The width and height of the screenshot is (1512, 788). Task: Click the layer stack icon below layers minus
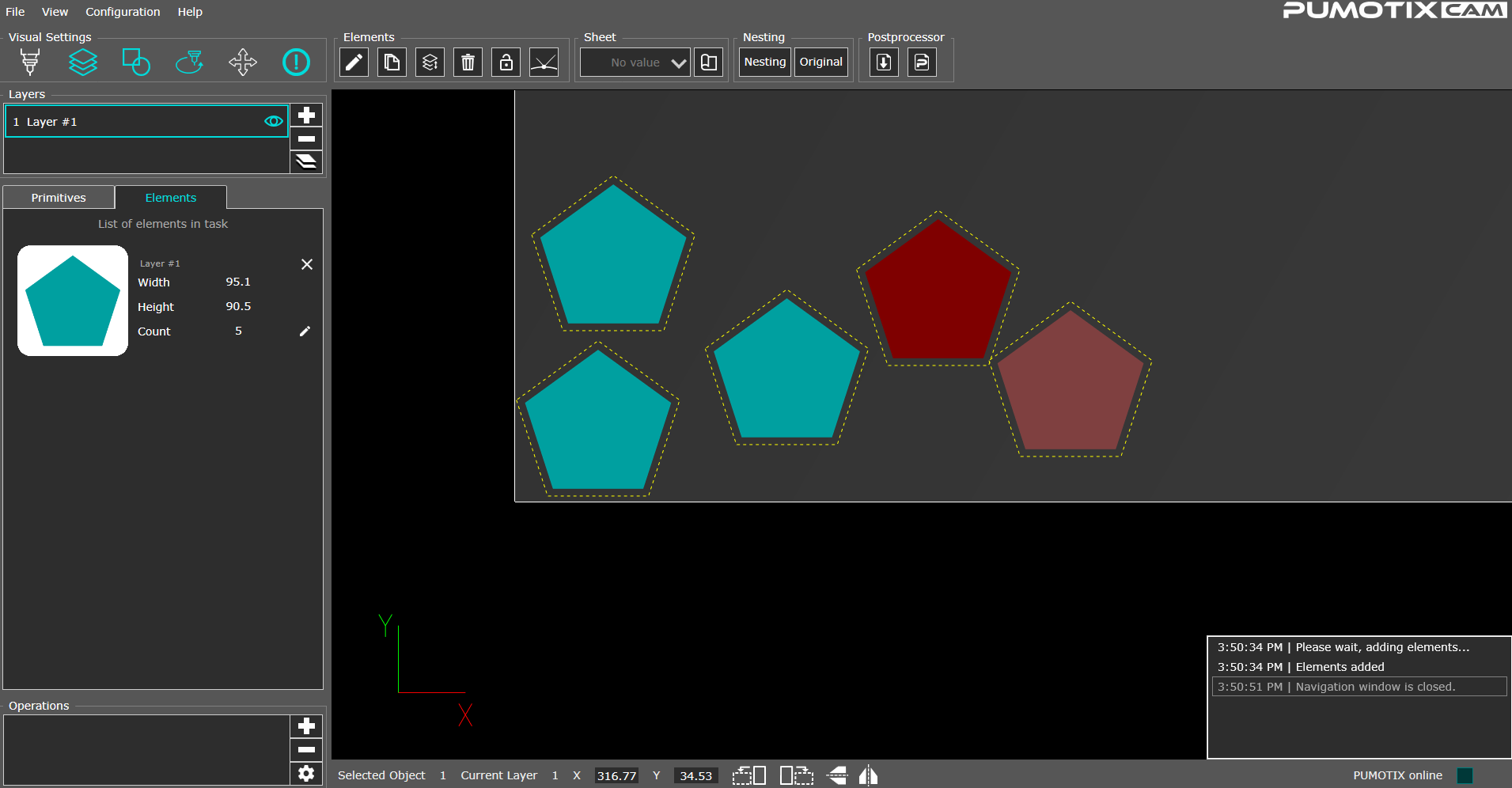click(x=306, y=161)
